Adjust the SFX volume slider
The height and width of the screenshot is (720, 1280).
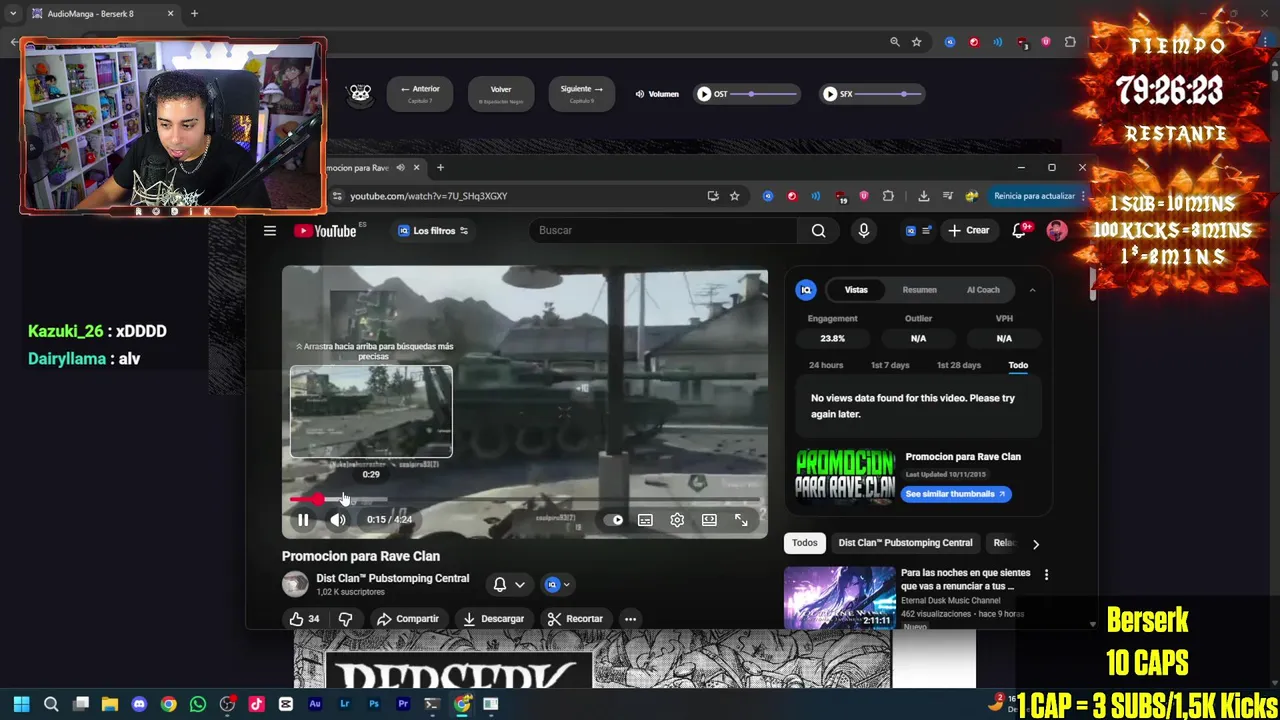tap(889, 94)
